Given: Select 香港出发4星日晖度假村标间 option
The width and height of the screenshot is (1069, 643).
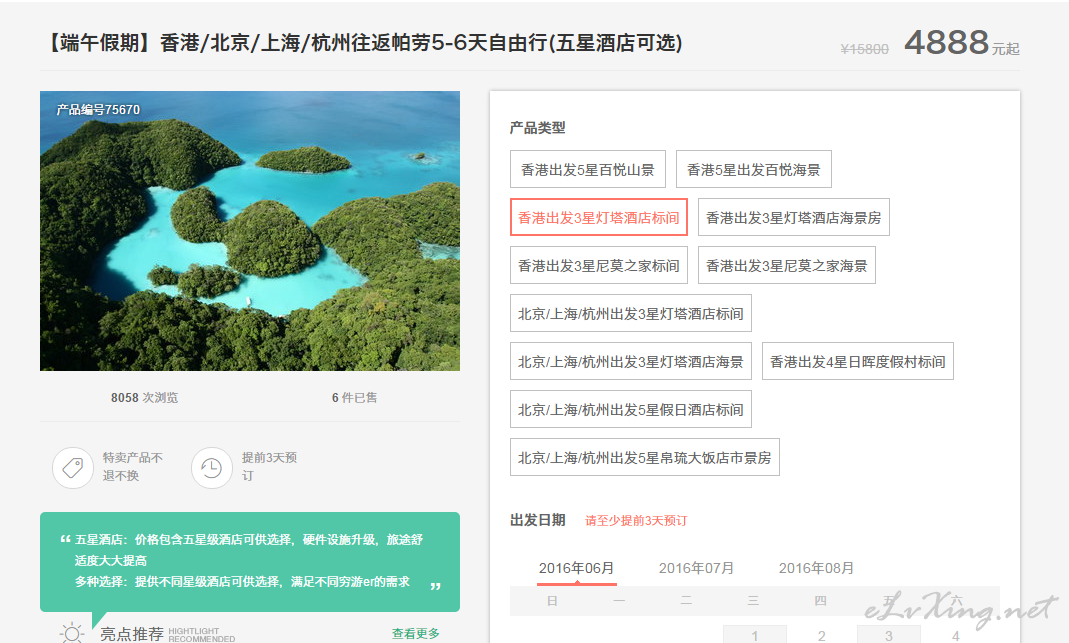Looking at the screenshot, I should 858,361.
